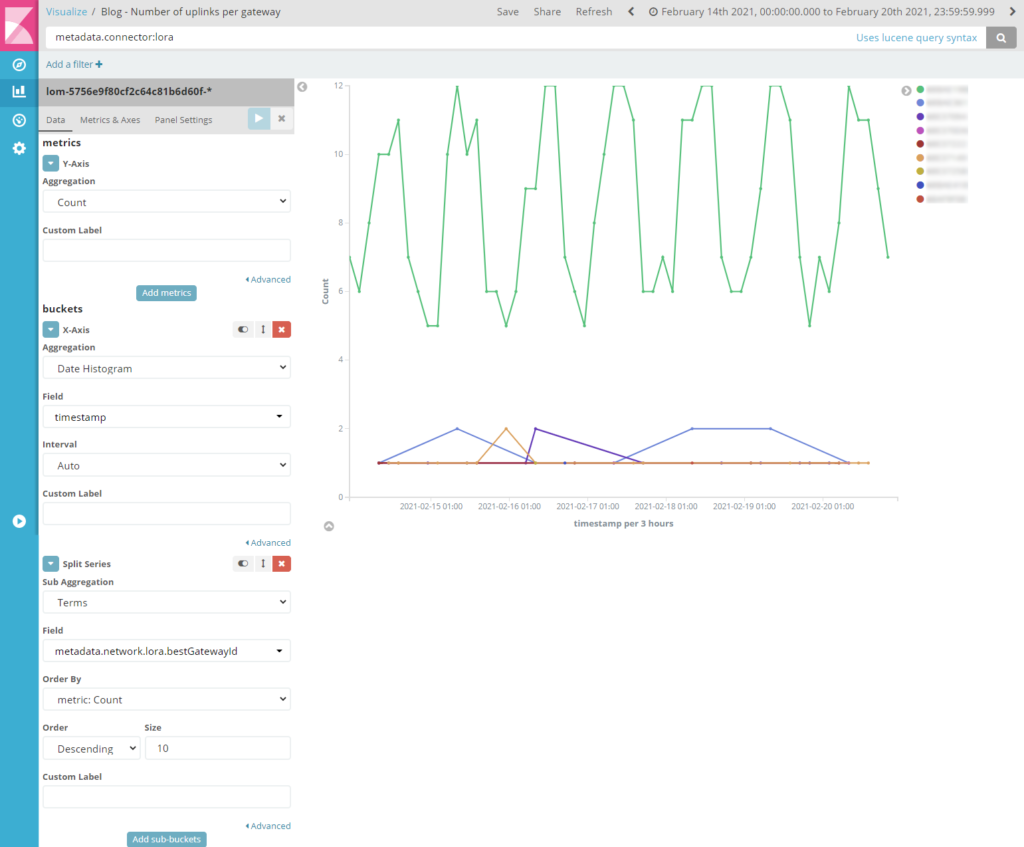Run the search with magnifier button
The height and width of the screenshot is (847, 1024).
(1001, 37)
